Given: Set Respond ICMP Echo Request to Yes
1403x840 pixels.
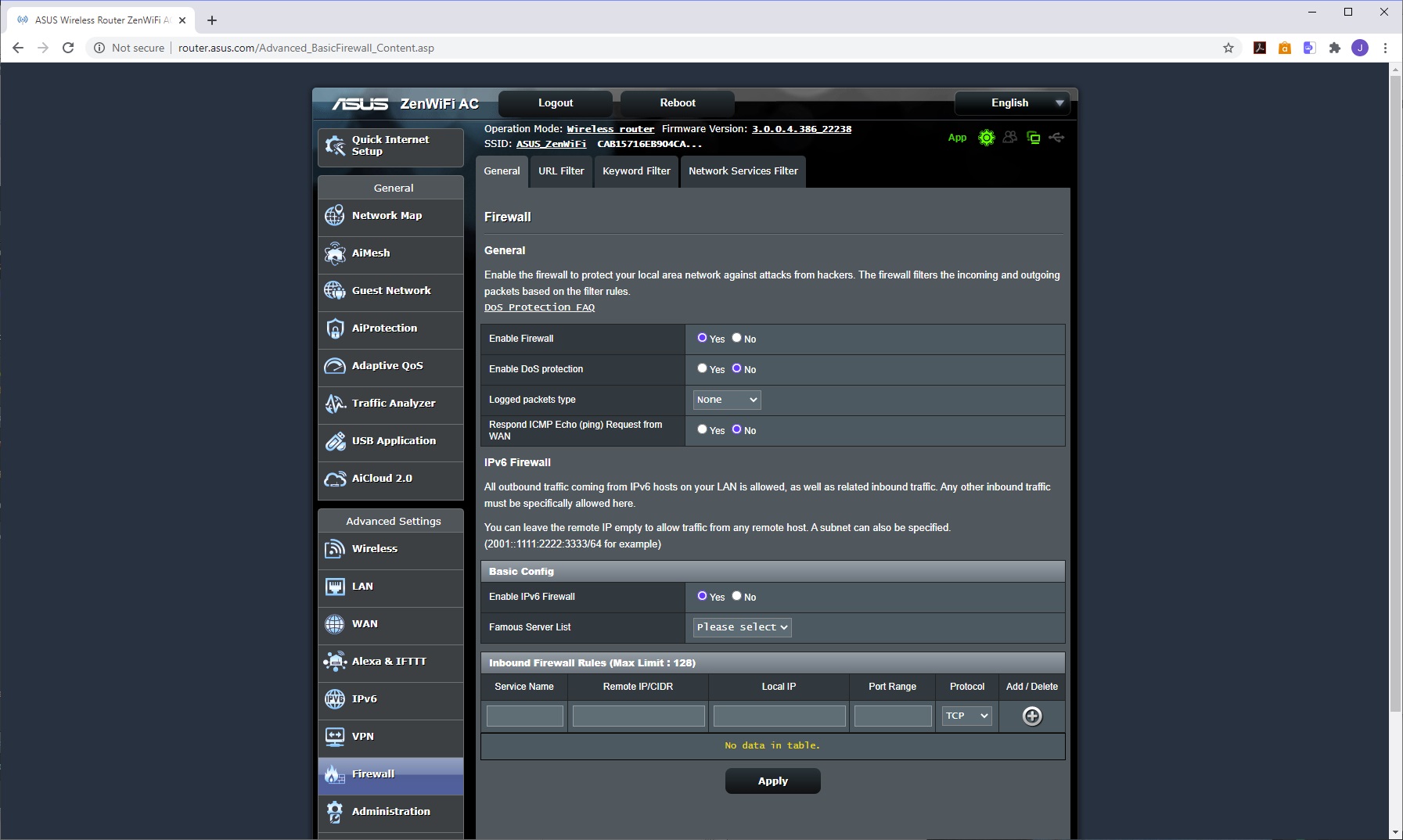Looking at the screenshot, I should tap(702, 429).
